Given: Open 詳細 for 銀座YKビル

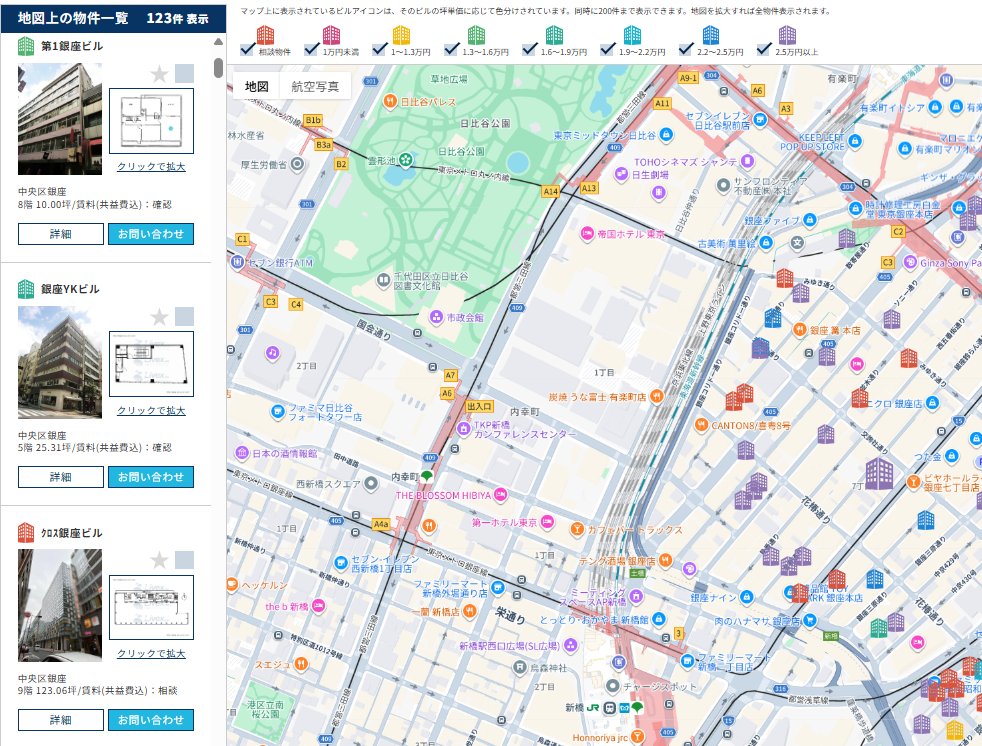Looking at the screenshot, I should tap(61, 477).
